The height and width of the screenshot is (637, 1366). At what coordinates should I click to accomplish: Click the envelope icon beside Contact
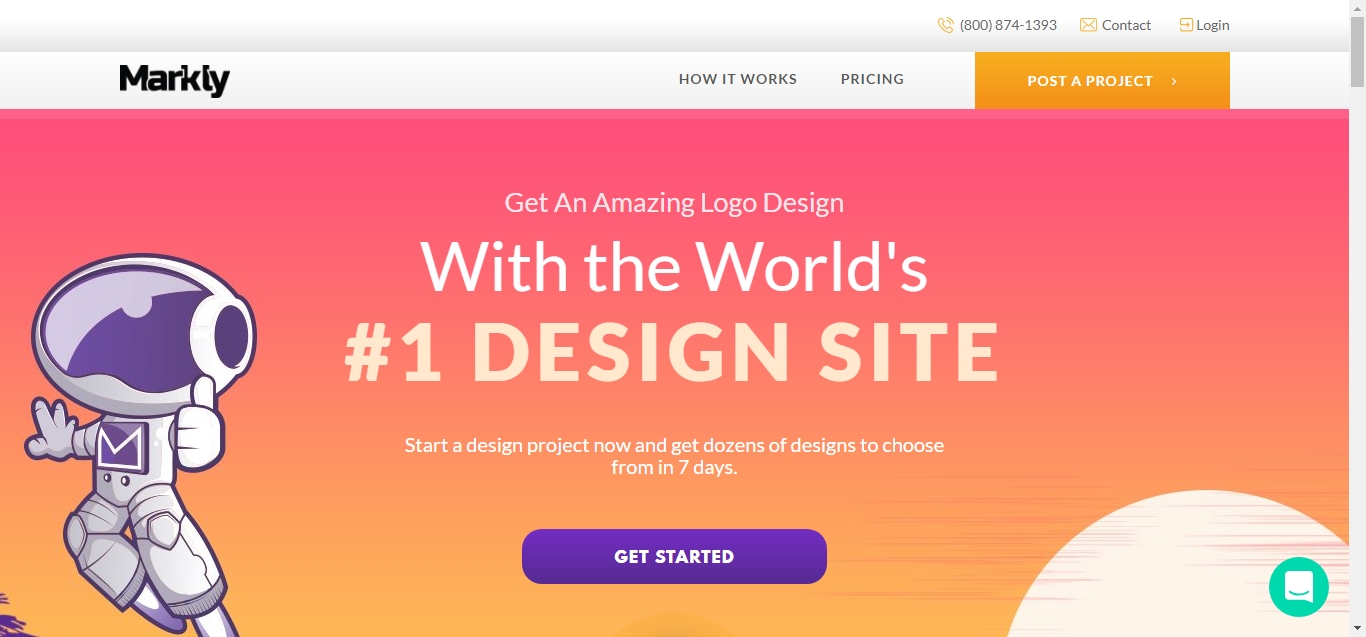[x=1087, y=25]
